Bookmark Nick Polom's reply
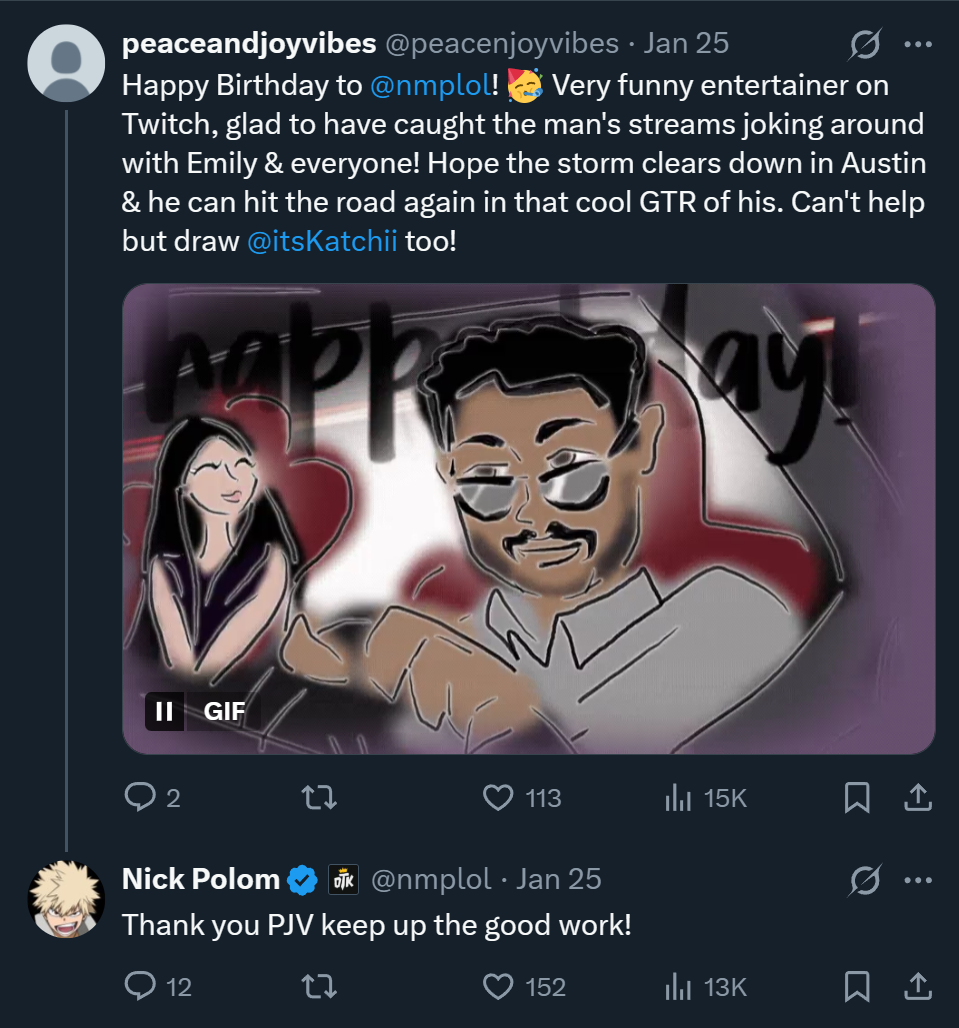Image resolution: width=959 pixels, height=1028 pixels. point(857,987)
